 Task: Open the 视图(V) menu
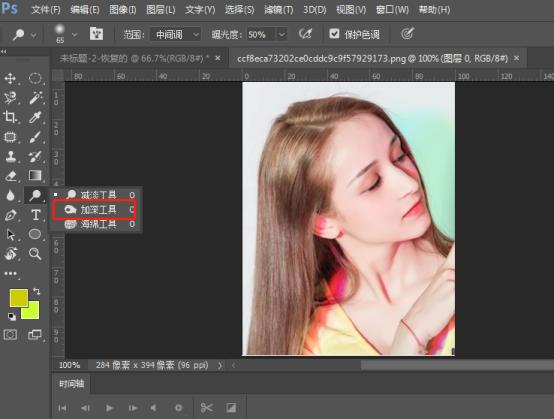coord(351,10)
